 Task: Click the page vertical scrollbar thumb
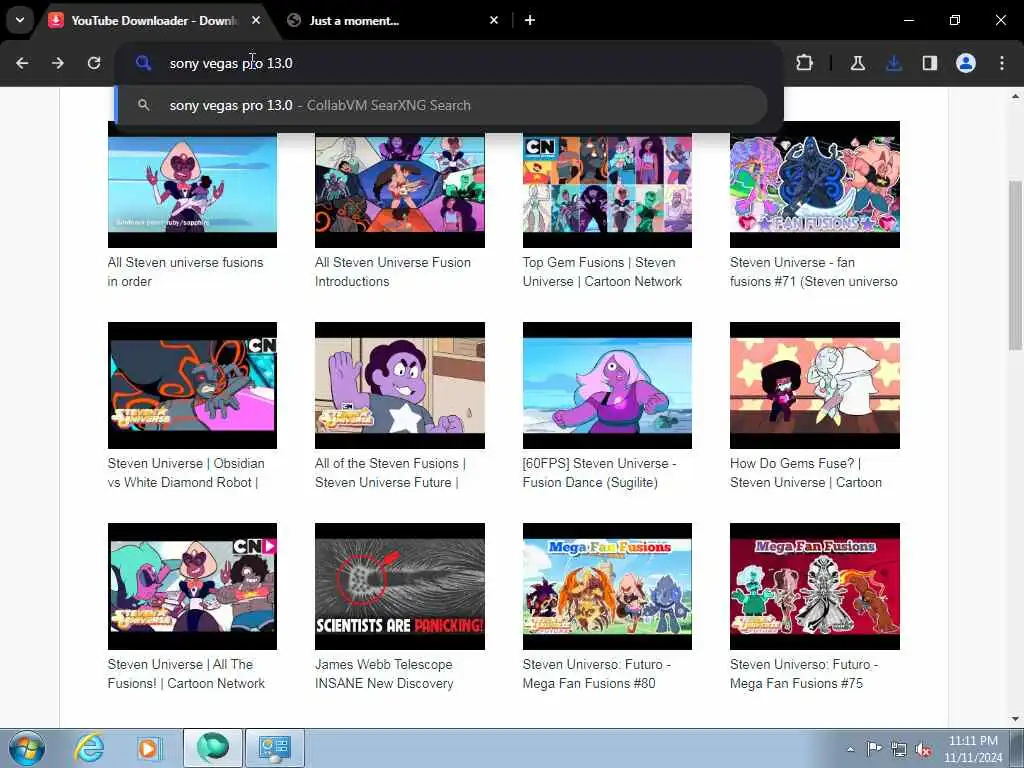coord(1015,266)
